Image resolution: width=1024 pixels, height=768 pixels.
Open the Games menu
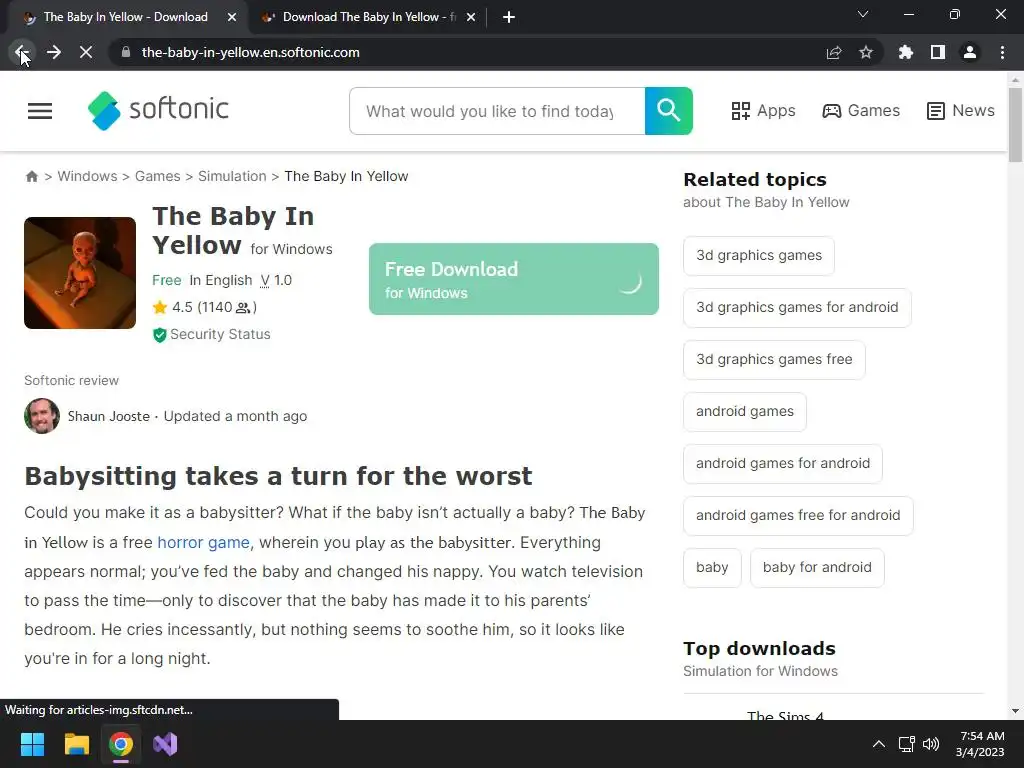(861, 111)
